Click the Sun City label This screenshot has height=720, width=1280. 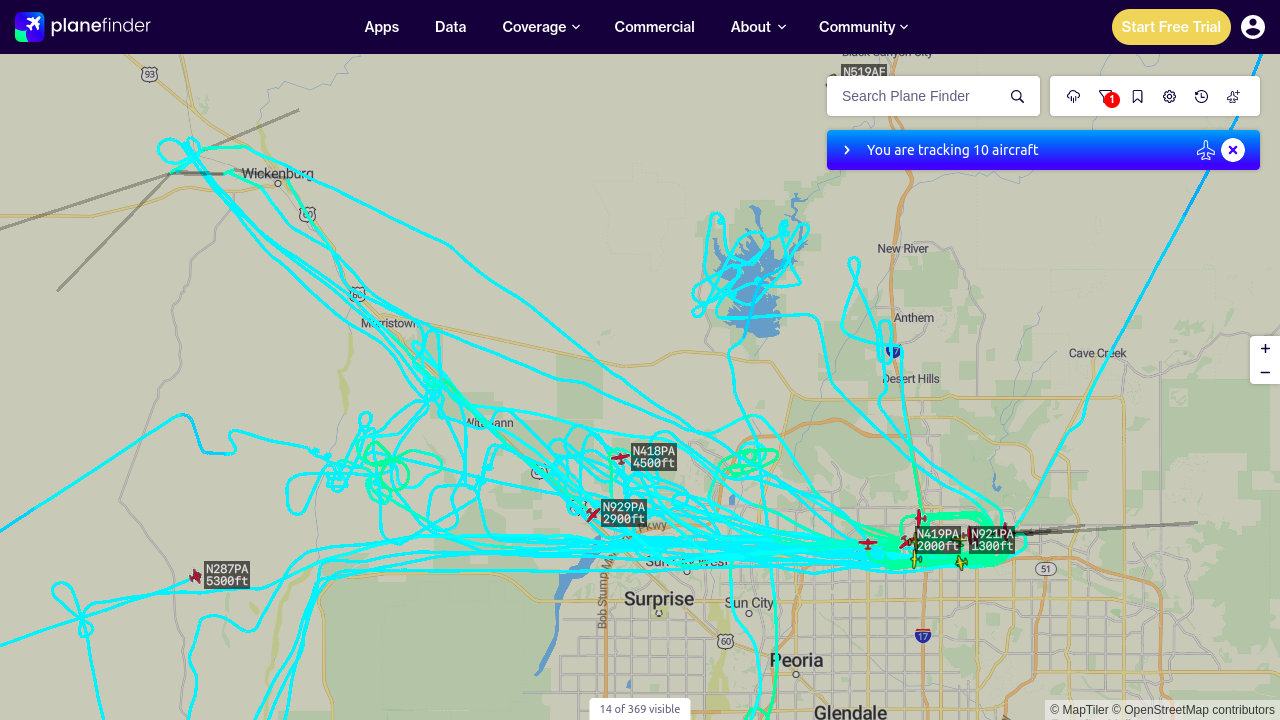click(x=749, y=603)
